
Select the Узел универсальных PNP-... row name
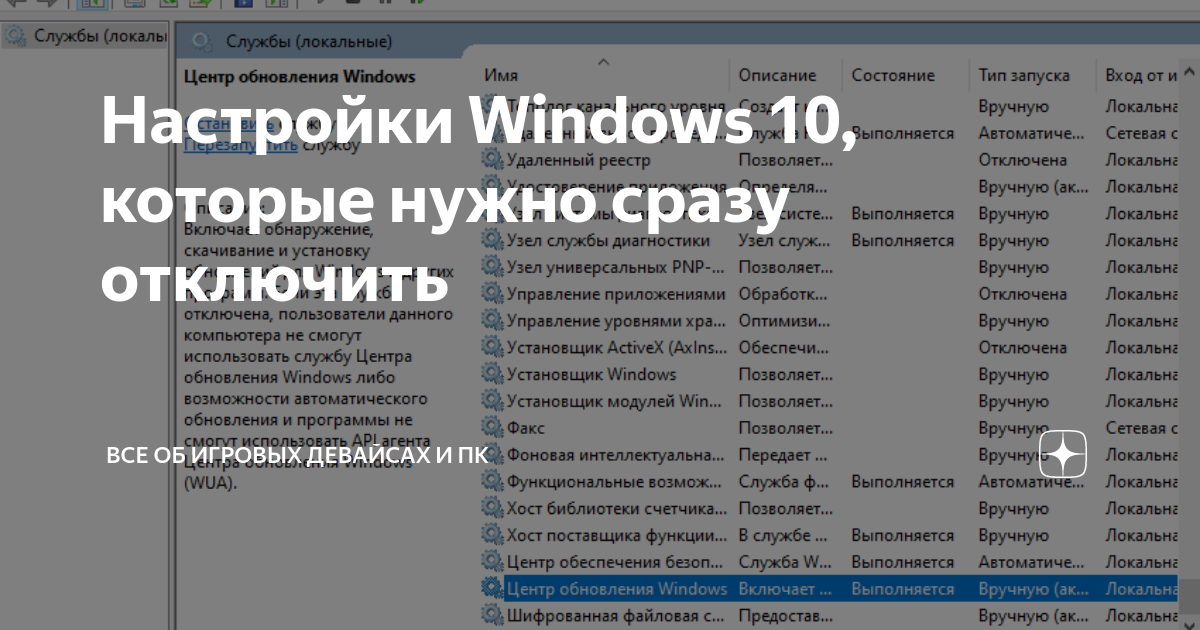pos(615,268)
